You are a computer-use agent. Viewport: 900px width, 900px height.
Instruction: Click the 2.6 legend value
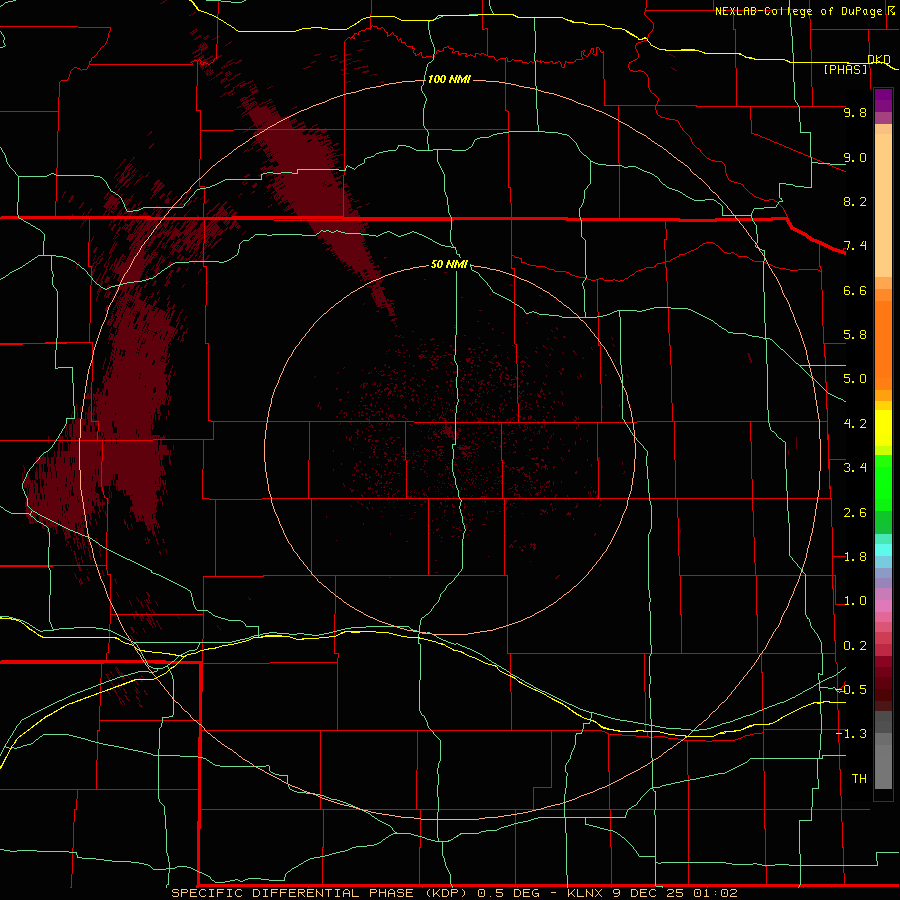[855, 513]
